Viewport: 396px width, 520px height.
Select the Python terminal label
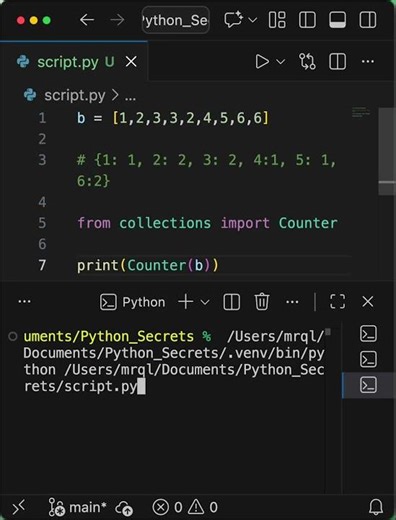[132, 302]
